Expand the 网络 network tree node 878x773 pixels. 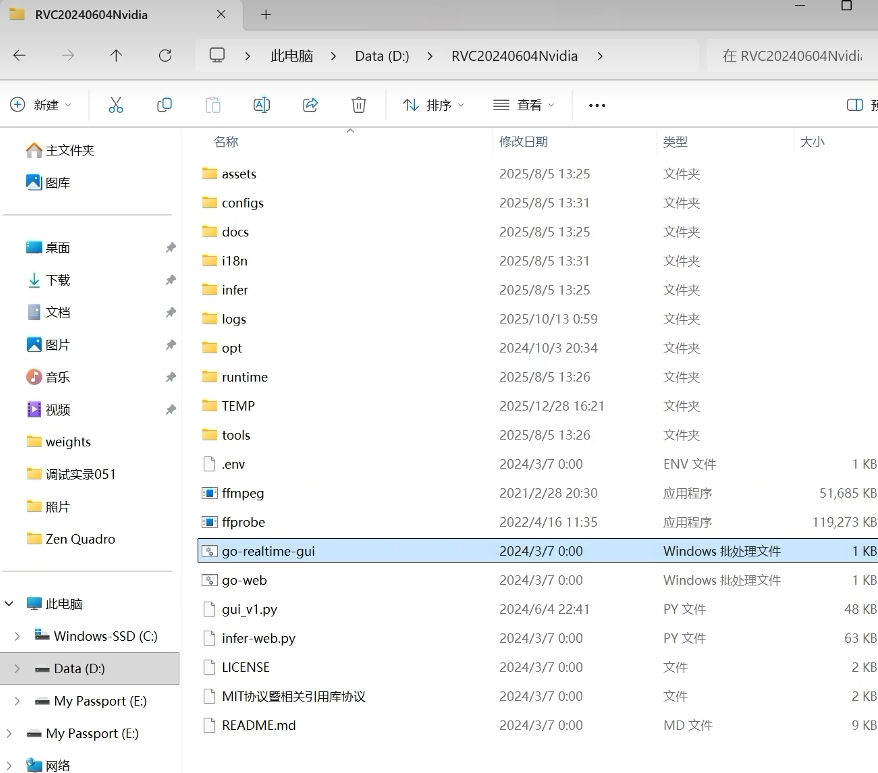coord(9,765)
